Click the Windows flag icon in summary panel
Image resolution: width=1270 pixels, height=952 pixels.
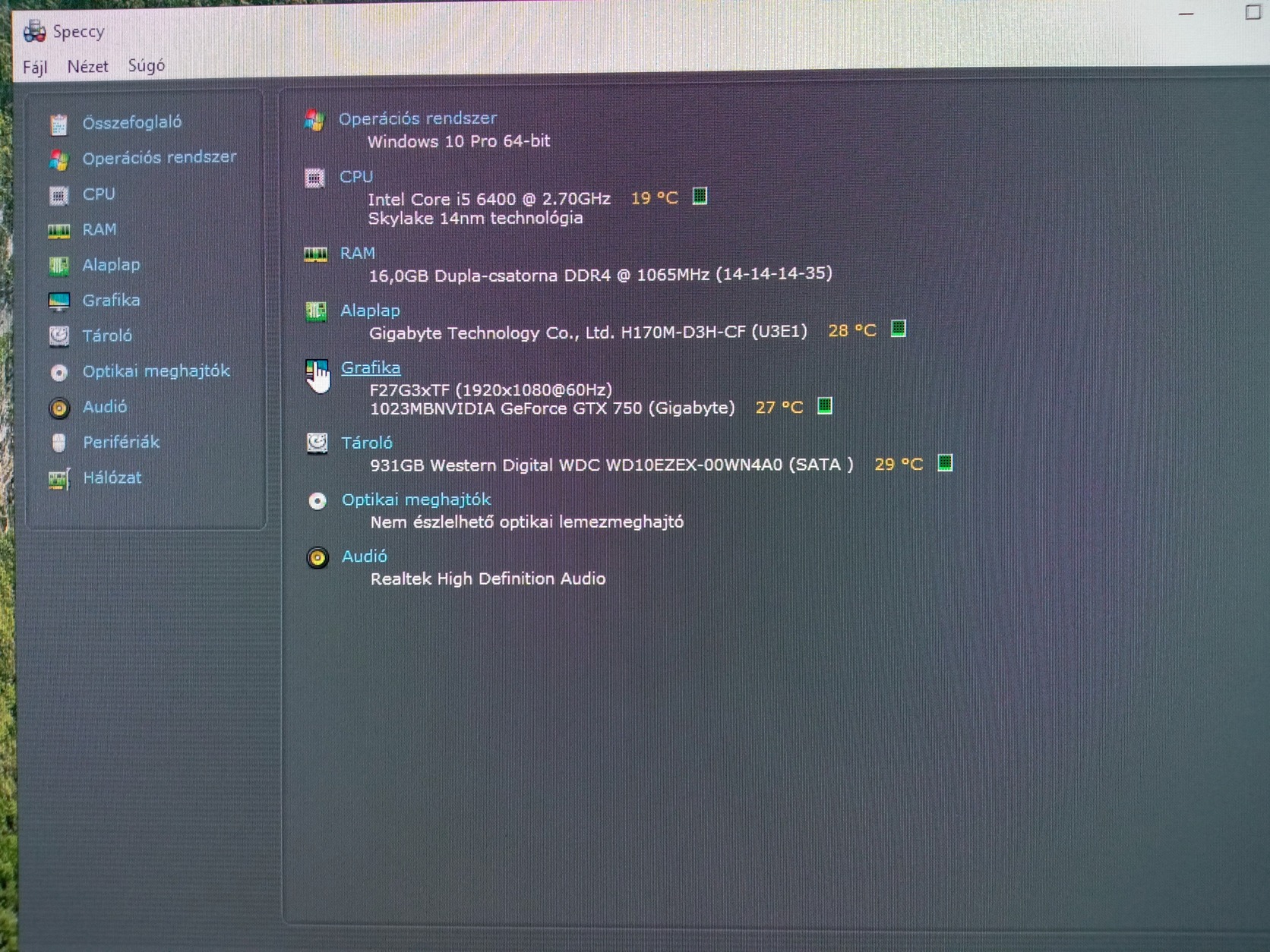click(x=314, y=120)
